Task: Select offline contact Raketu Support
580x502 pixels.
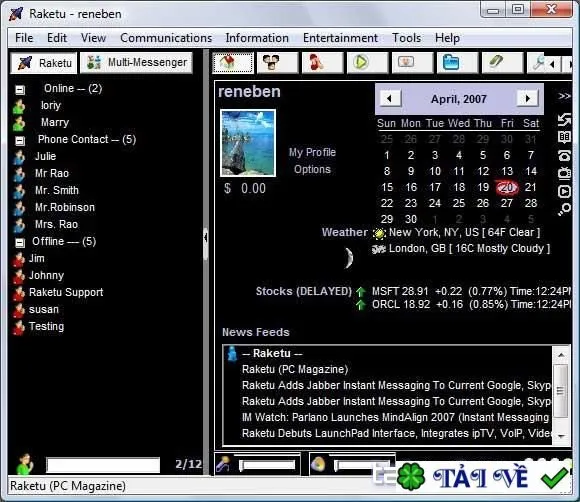Action: coord(66,293)
